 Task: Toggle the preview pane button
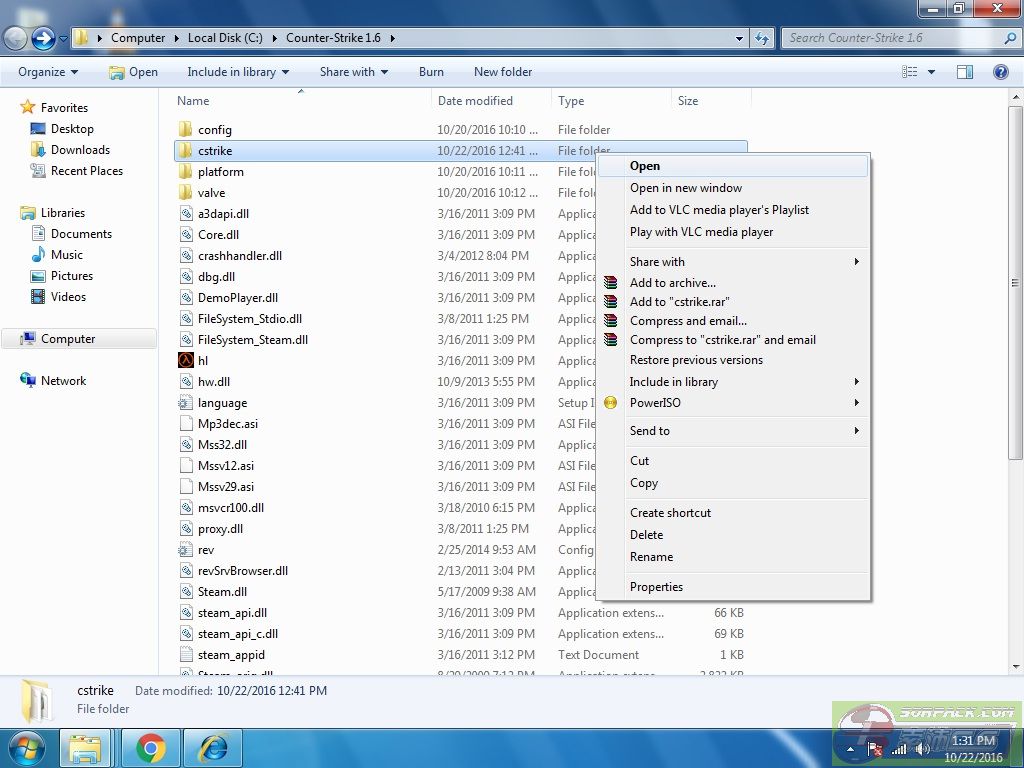click(x=965, y=72)
